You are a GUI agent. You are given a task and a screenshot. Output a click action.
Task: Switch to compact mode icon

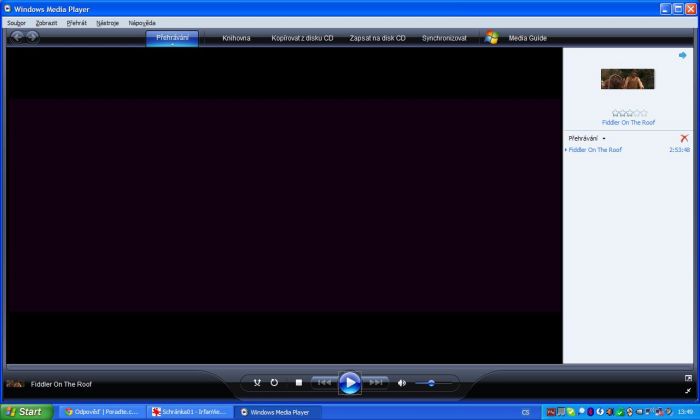pos(688,391)
